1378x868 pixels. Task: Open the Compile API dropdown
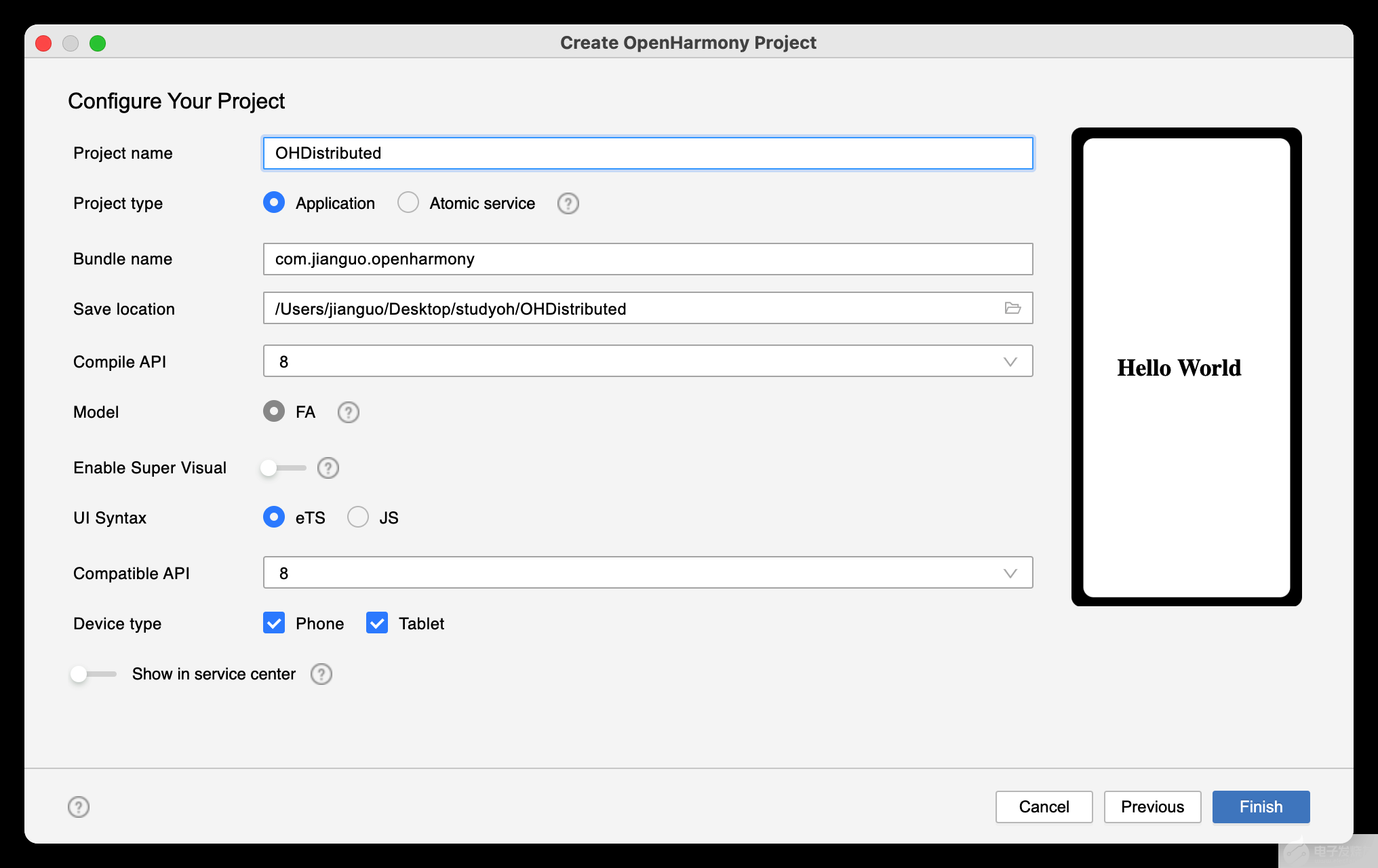tap(648, 361)
